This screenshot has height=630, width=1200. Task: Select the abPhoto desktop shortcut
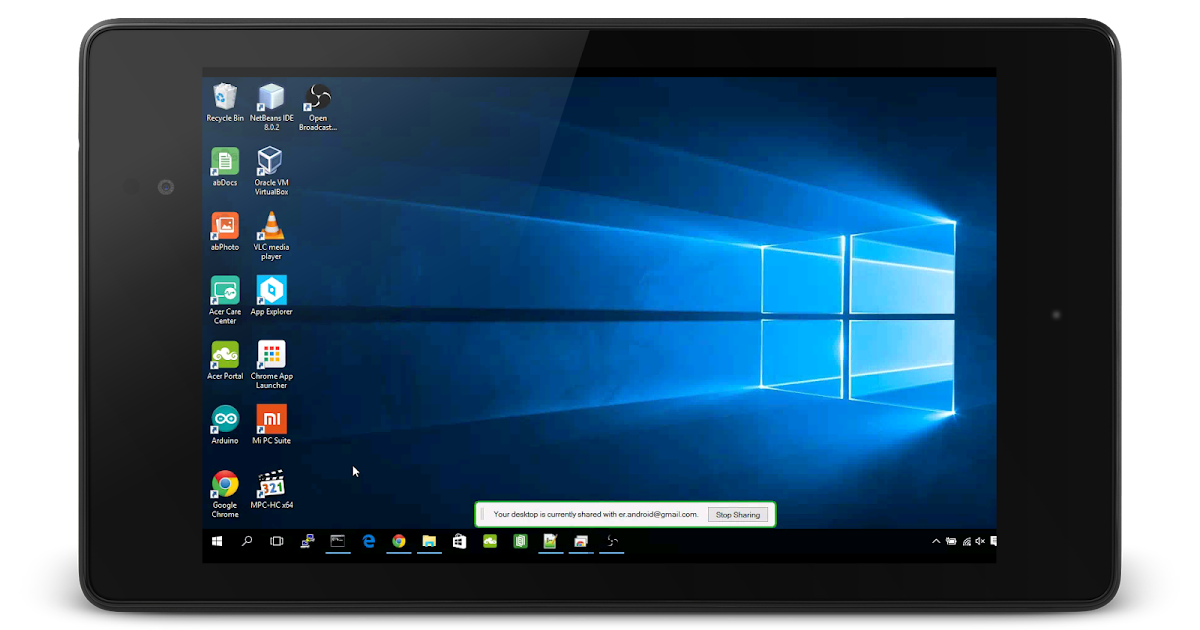point(225,231)
